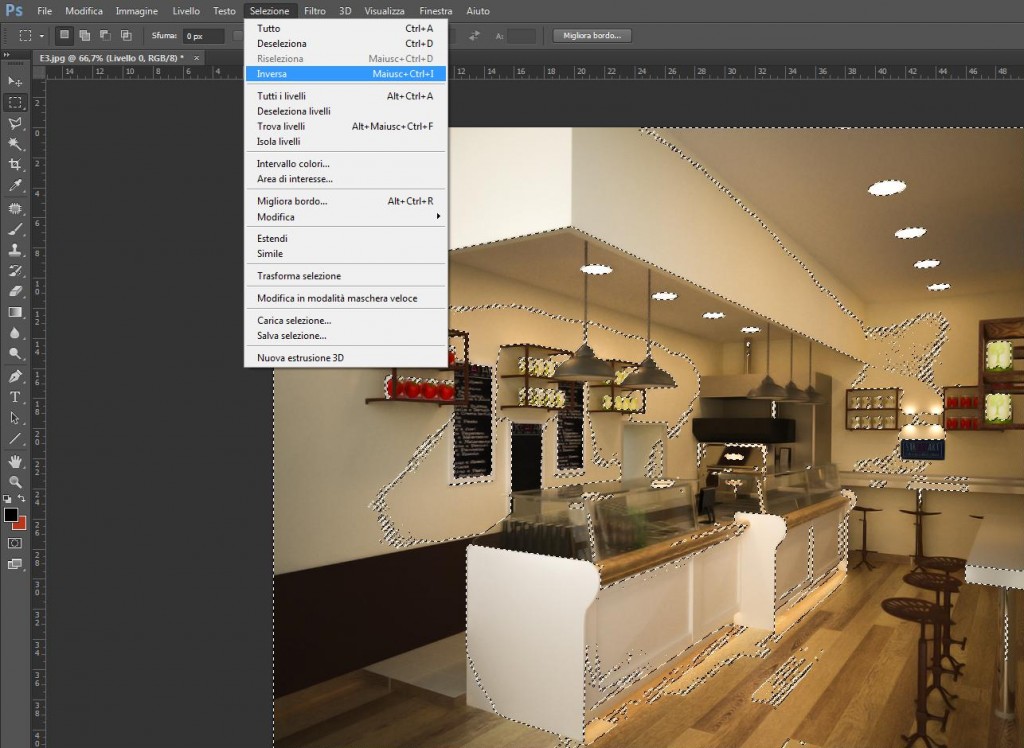This screenshot has width=1024, height=748.
Task: Choose Nuova estrusione 3D
Action: click(346, 358)
